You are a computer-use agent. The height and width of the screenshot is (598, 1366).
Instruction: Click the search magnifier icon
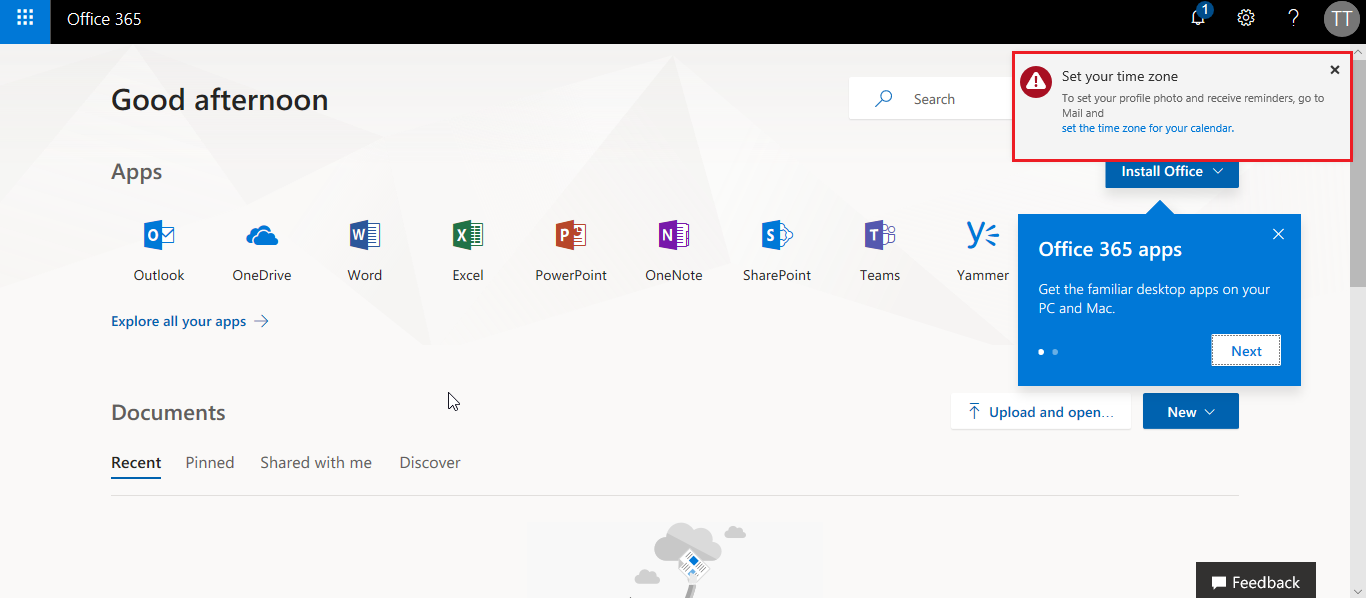(884, 99)
